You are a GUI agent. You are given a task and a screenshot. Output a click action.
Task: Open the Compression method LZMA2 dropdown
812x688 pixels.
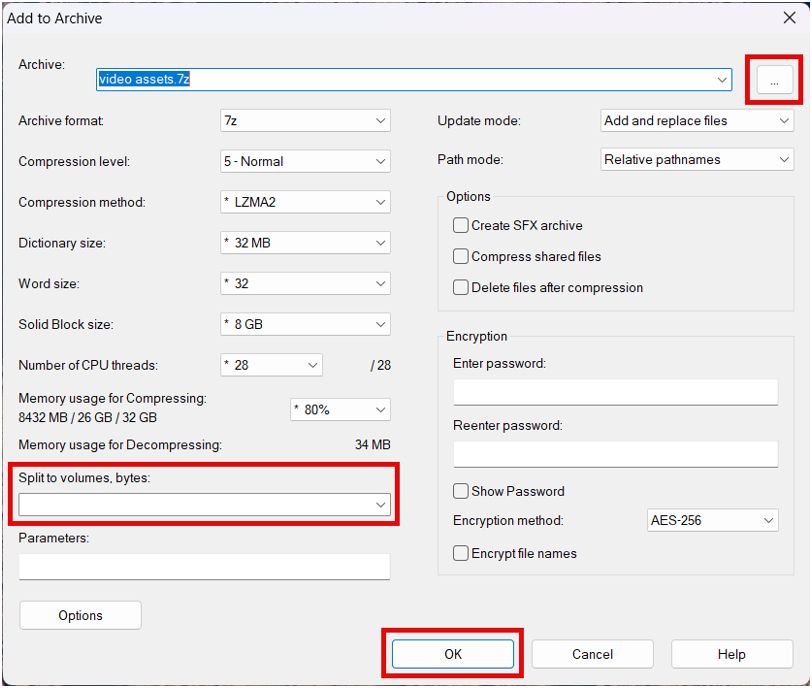[305, 203]
